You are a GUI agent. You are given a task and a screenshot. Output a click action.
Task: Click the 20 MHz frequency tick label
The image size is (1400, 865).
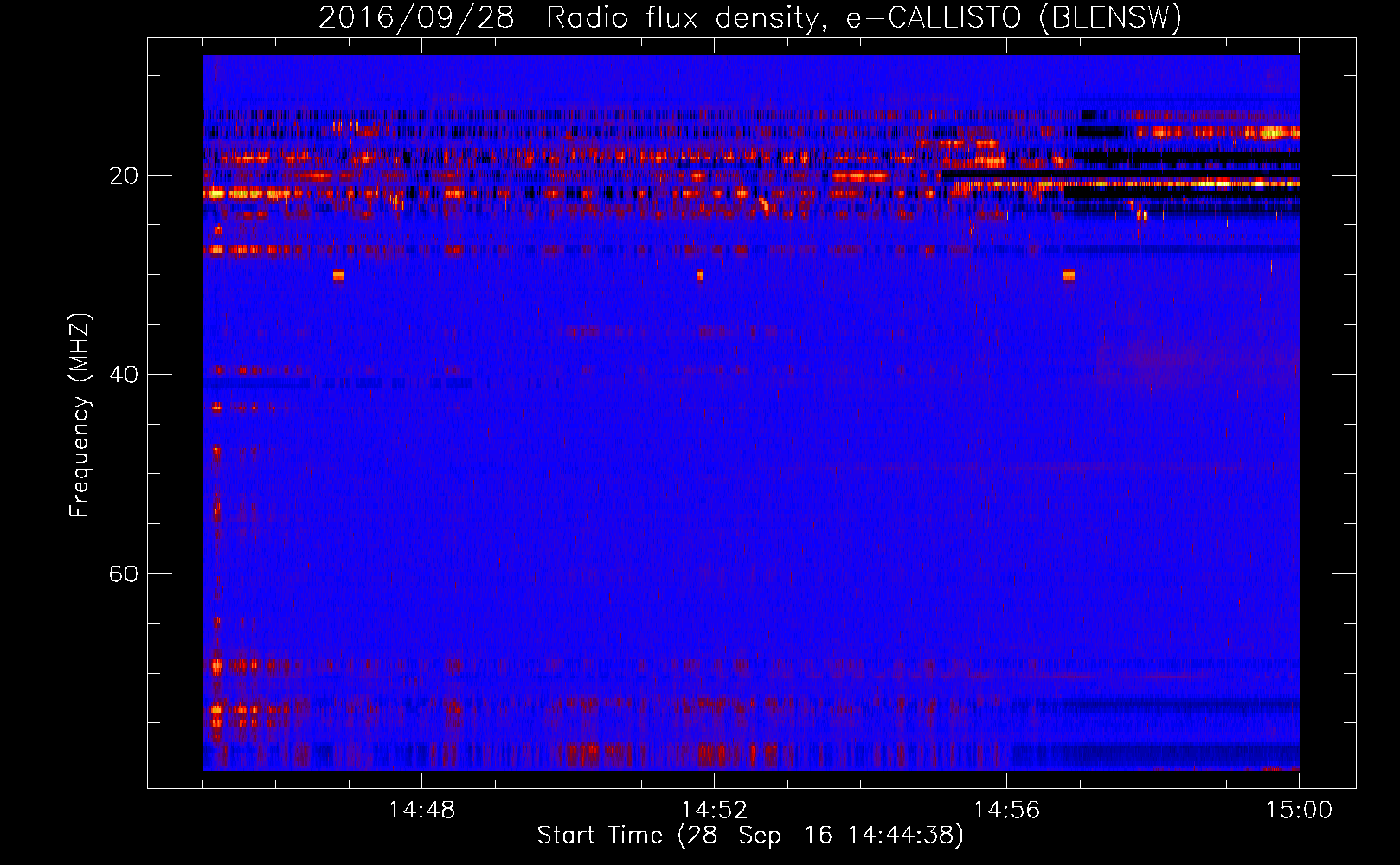(x=123, y=176)
